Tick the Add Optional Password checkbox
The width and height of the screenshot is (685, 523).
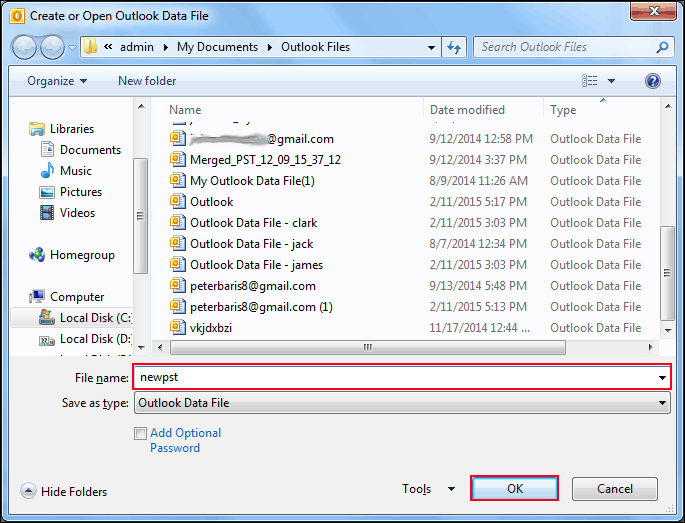tap(140, 433)
